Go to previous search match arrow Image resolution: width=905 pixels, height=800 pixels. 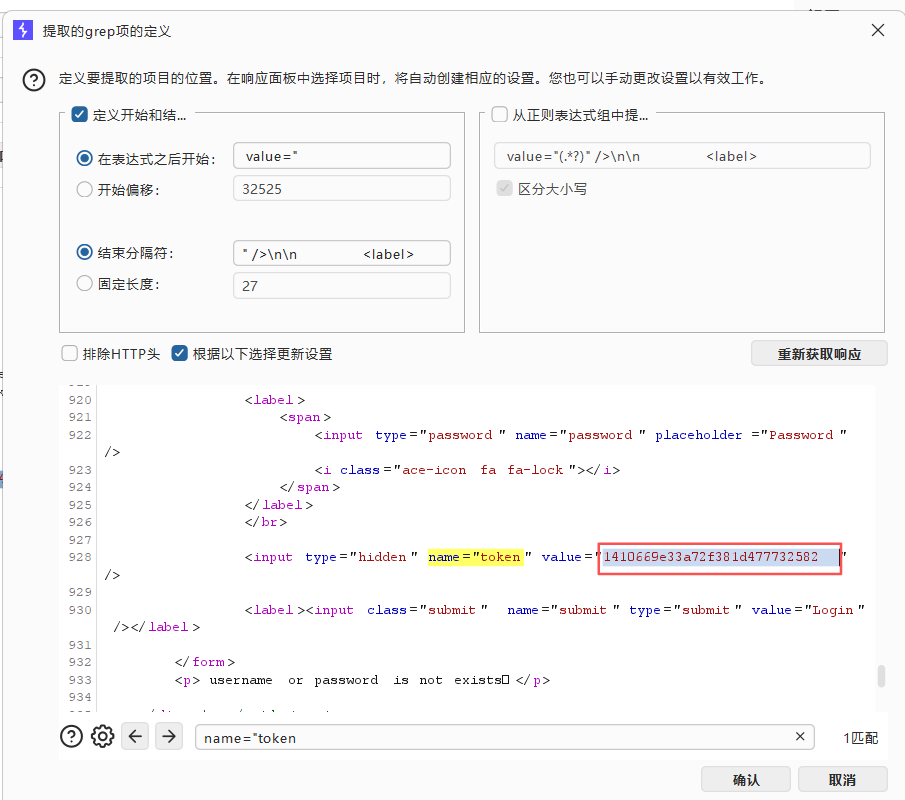click(135, 737)
